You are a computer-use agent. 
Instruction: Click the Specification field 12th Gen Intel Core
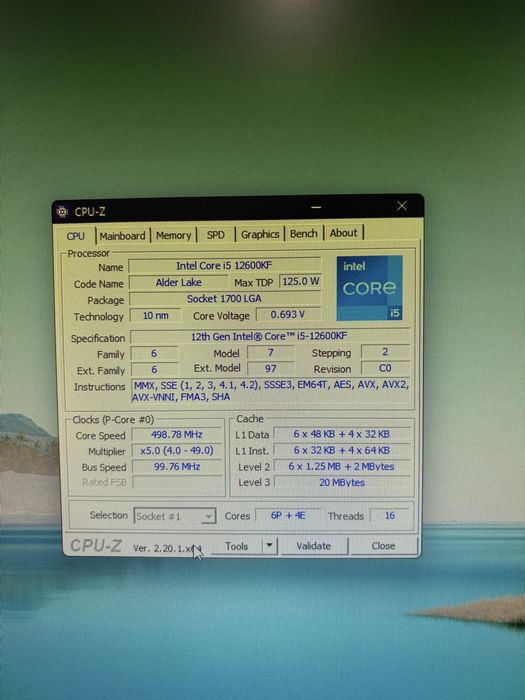[269, 336]
